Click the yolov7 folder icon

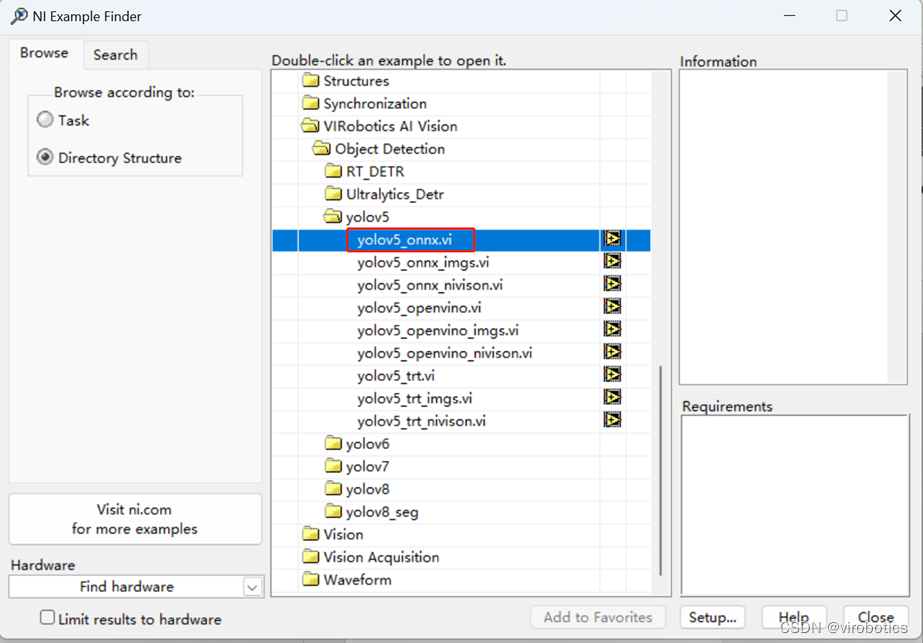[x=333, y=466]
